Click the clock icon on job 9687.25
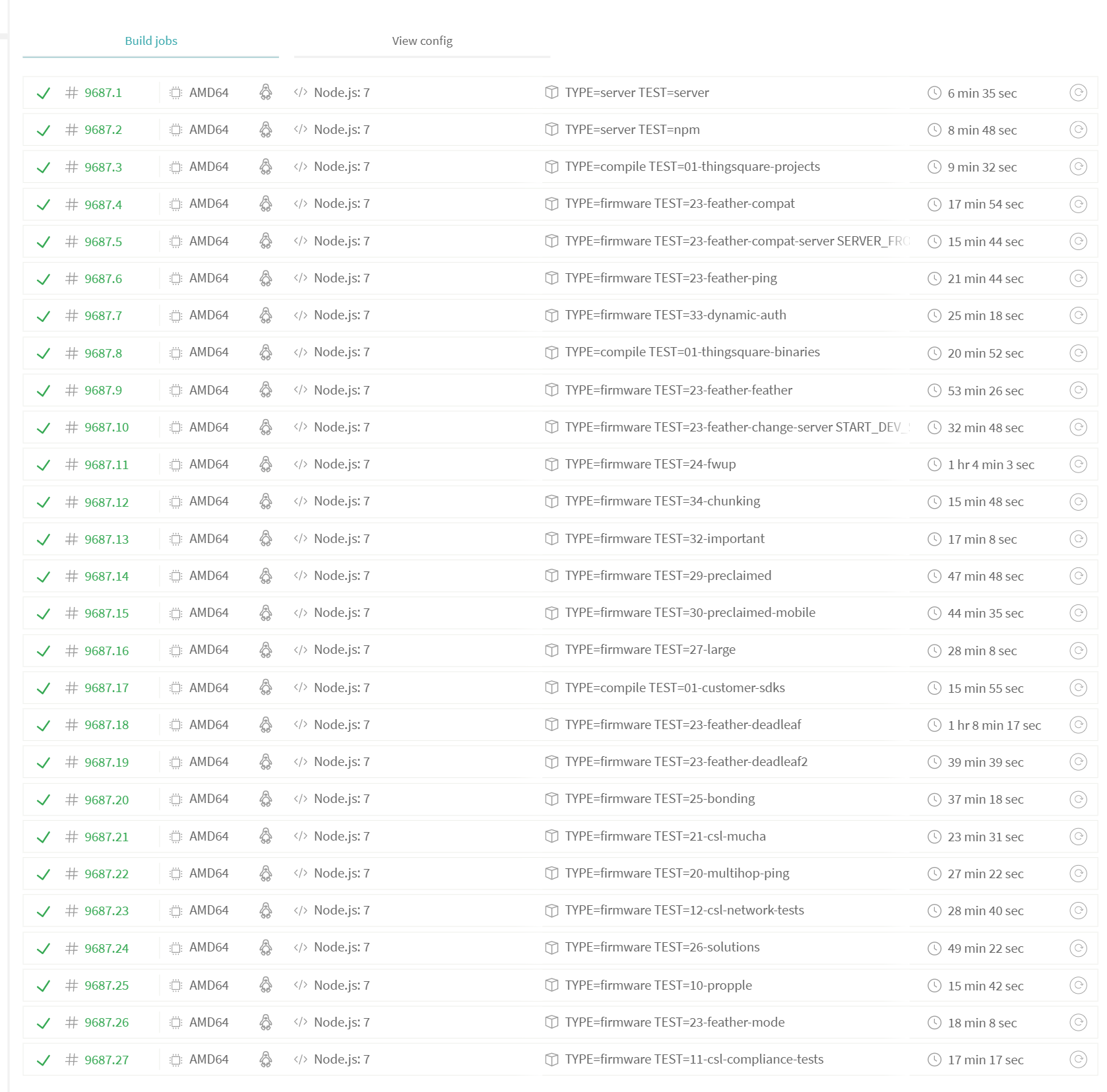Image resolution: width=1107 pixels, height=1092 pixels. point(934,986)
